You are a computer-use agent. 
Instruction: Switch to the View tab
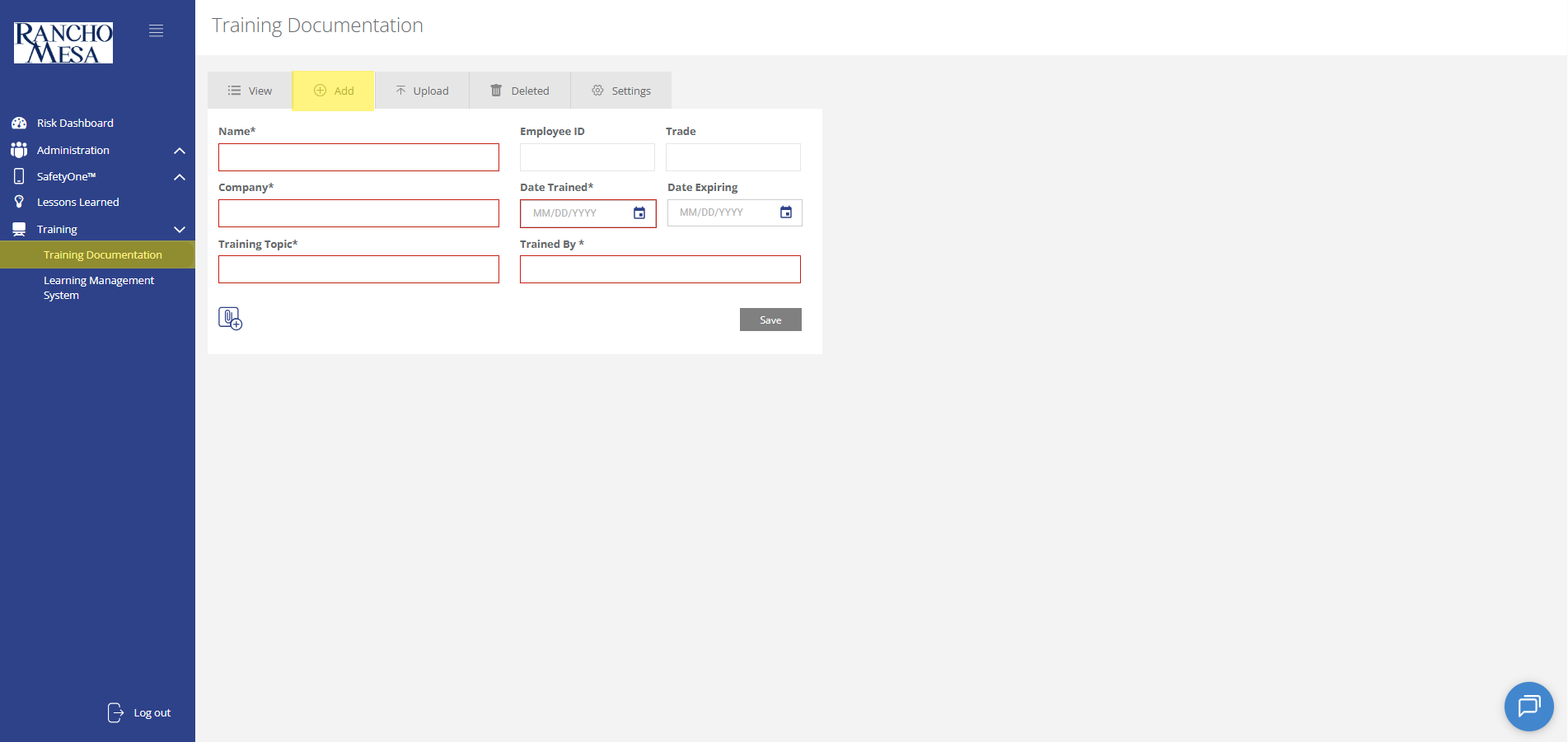pyautogui.click(x=250, y=91)
